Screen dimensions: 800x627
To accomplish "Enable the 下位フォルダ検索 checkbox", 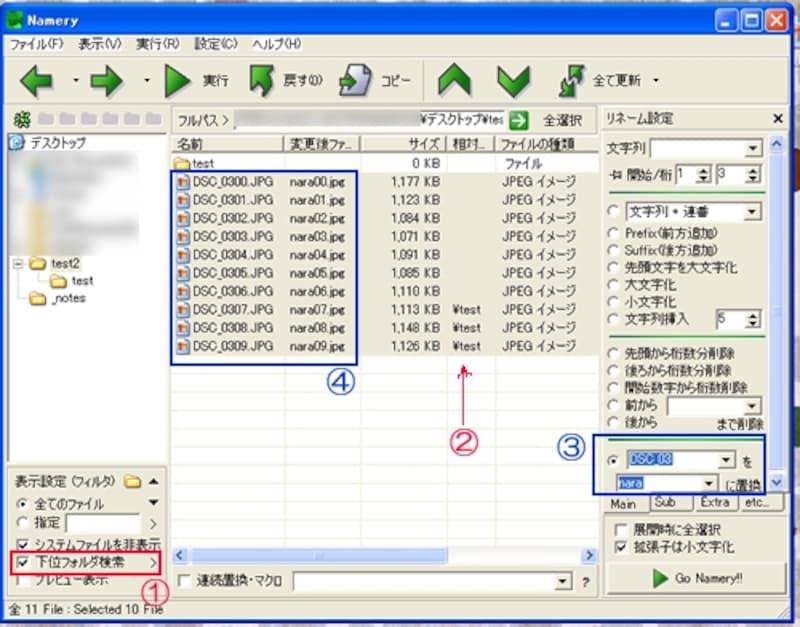I will coord(23,563).
